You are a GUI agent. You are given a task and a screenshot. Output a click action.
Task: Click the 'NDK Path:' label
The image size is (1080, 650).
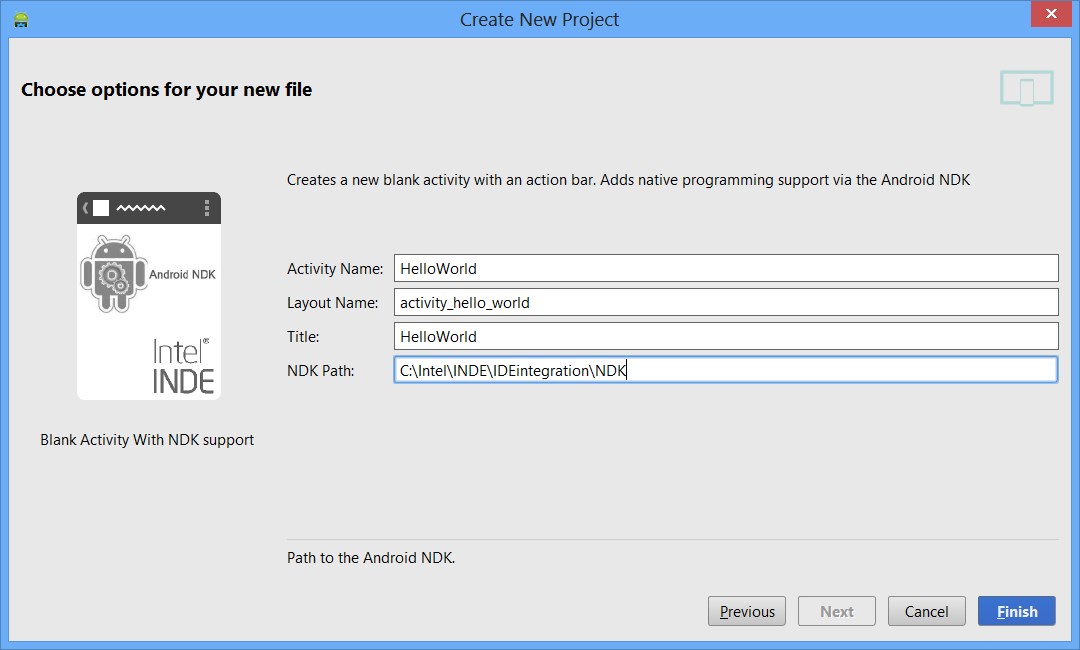pos(320,370)
